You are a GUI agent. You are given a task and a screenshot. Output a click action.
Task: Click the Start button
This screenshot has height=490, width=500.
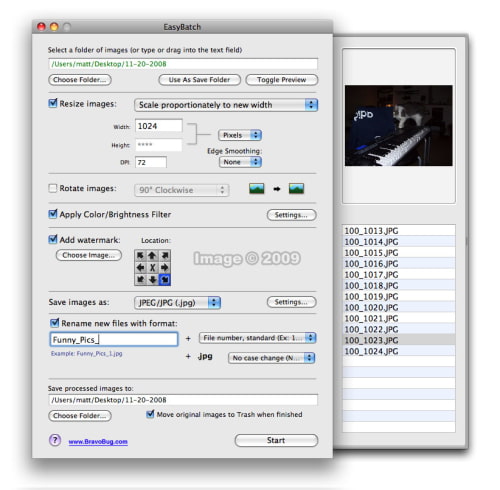[x=276, y=440]
